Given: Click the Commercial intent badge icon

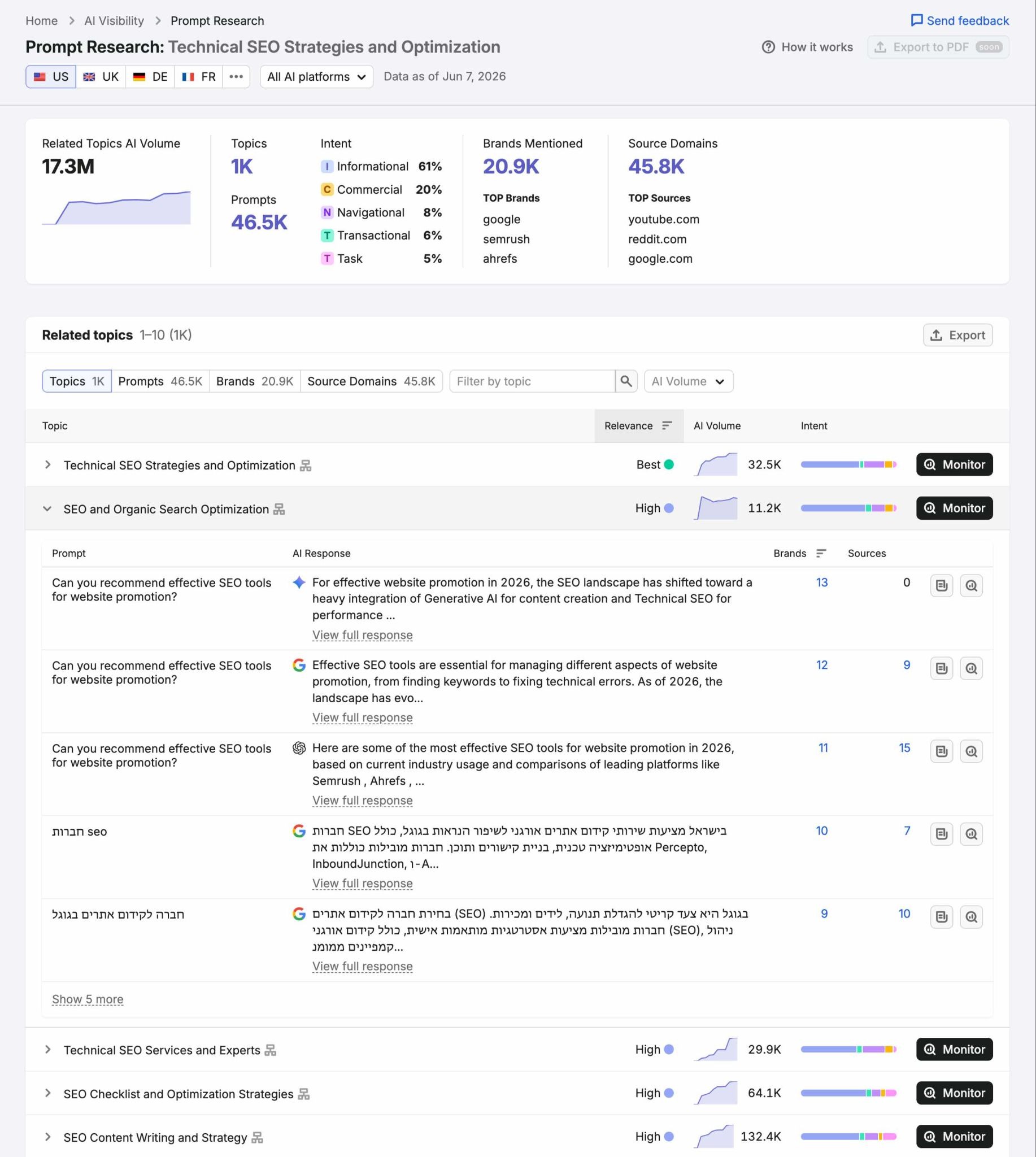Looking at the screenshot, I should click(x=327, y=189).
